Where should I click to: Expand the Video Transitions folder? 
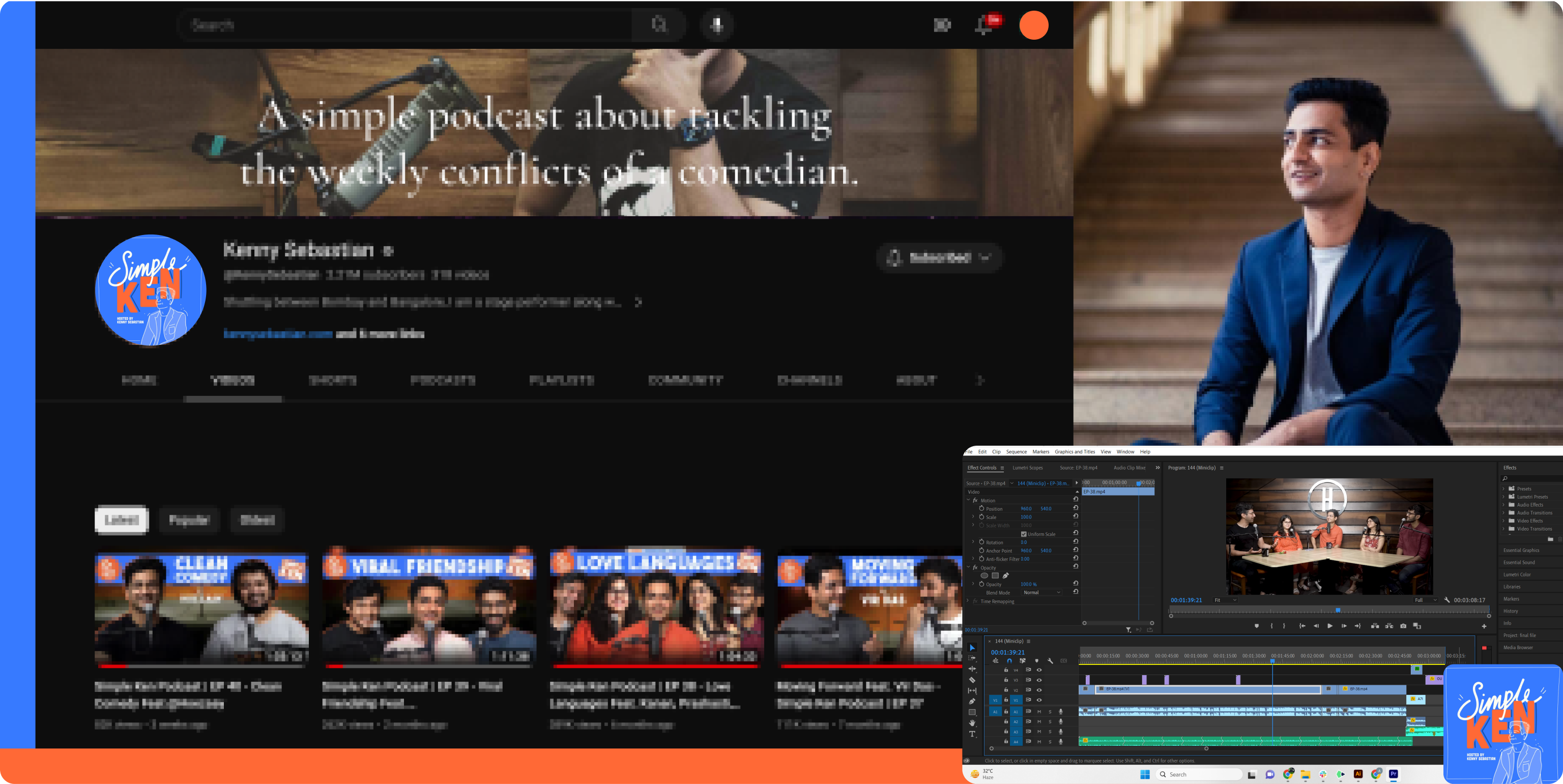(x=1503, y=529)
